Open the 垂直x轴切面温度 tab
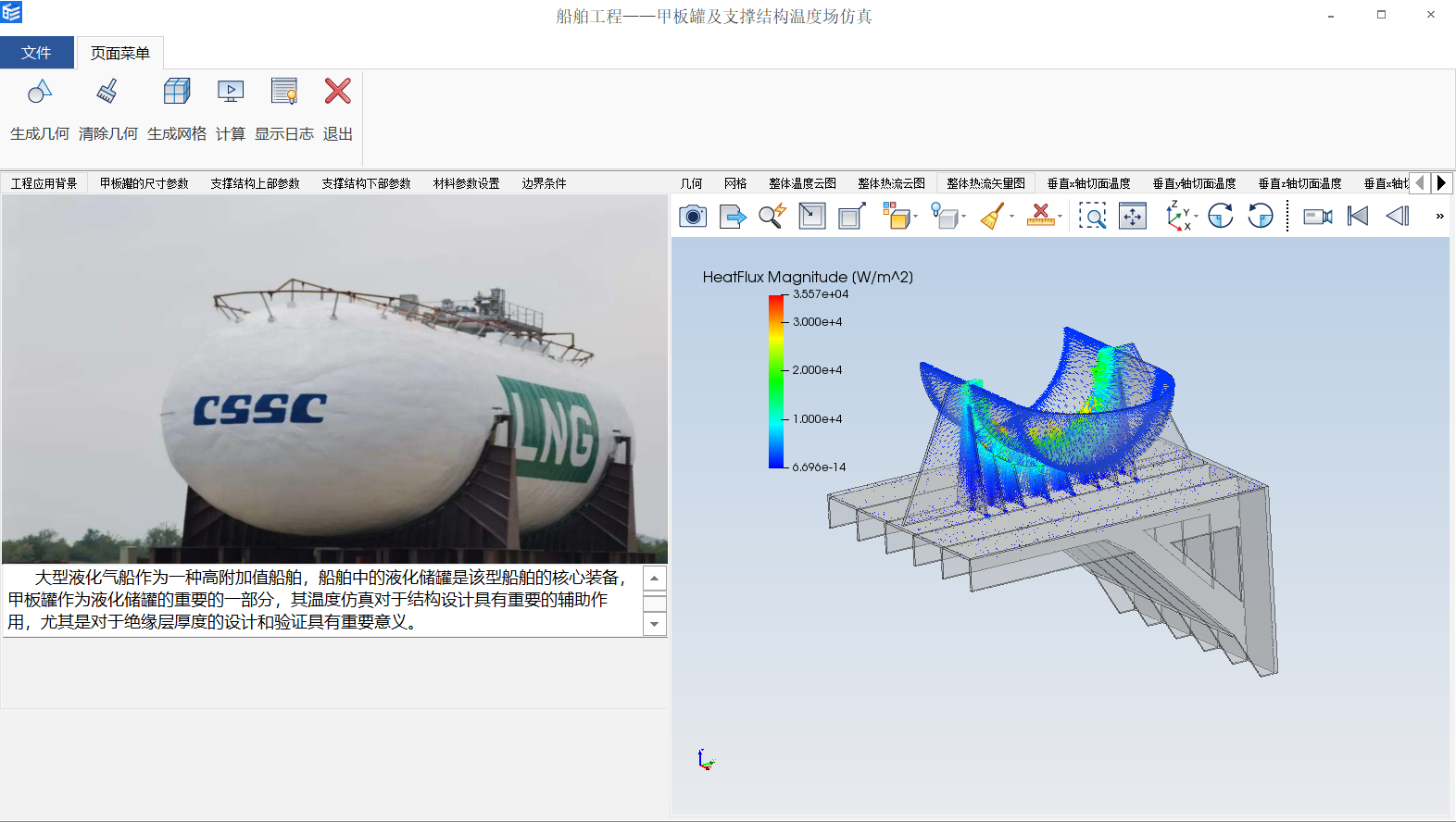 (1088, 183)
